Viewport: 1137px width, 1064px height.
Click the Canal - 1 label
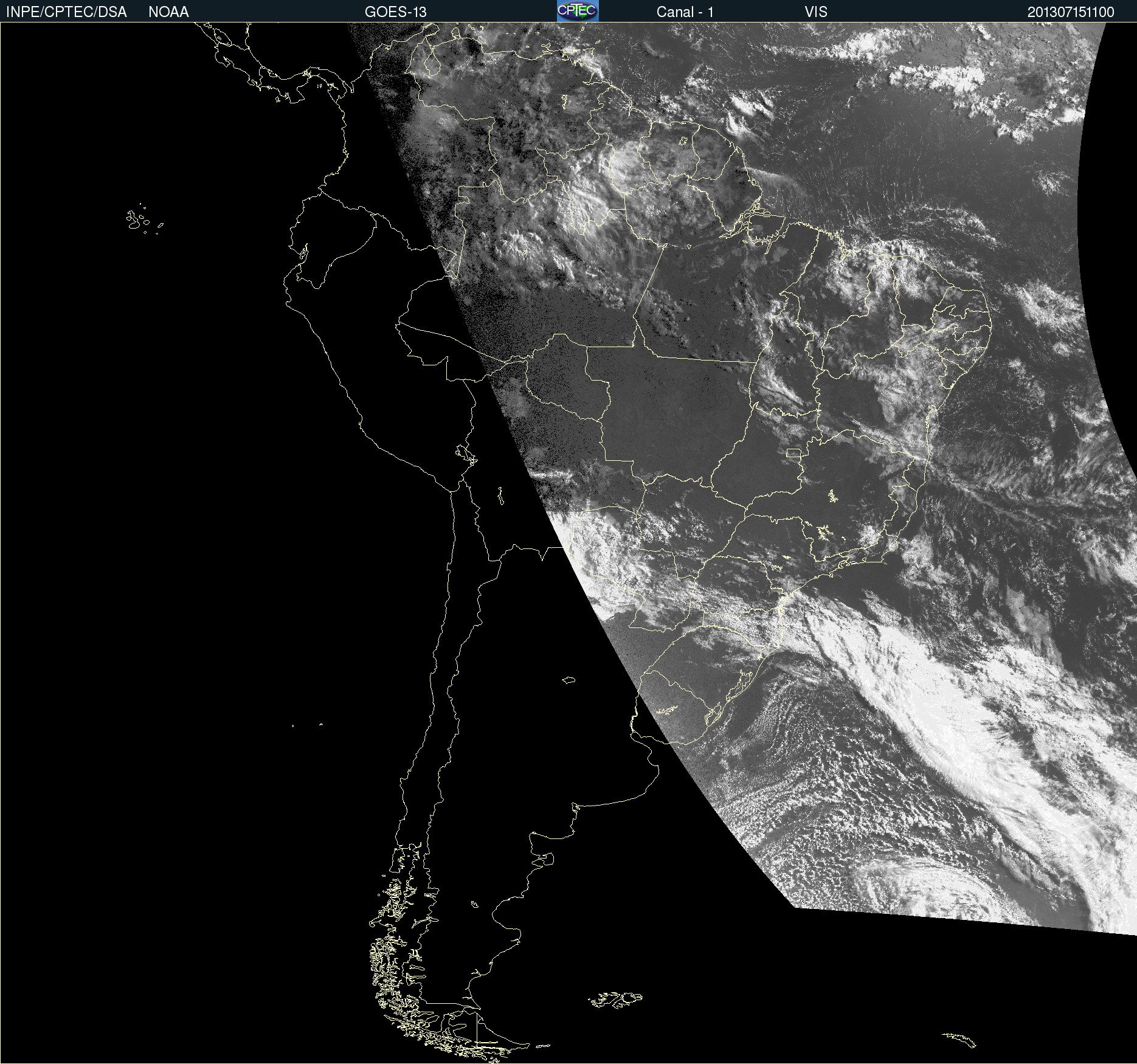tap(685, 12)
